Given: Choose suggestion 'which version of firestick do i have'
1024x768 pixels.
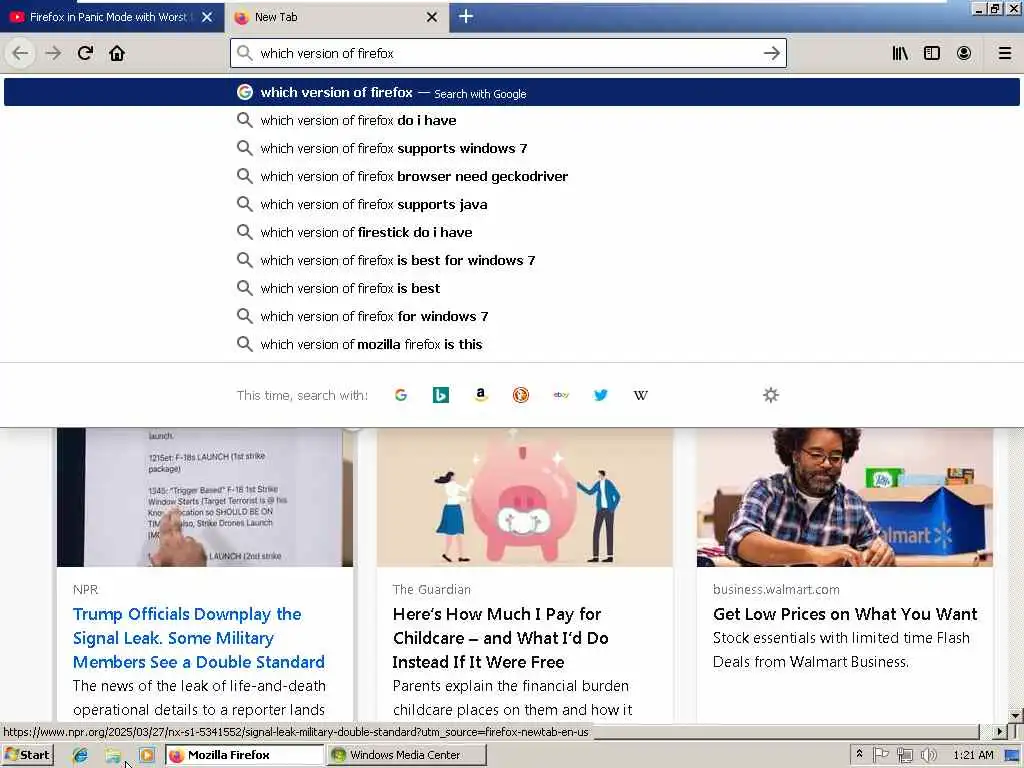Looking at the screenshot, I should [x=511, y=232].
